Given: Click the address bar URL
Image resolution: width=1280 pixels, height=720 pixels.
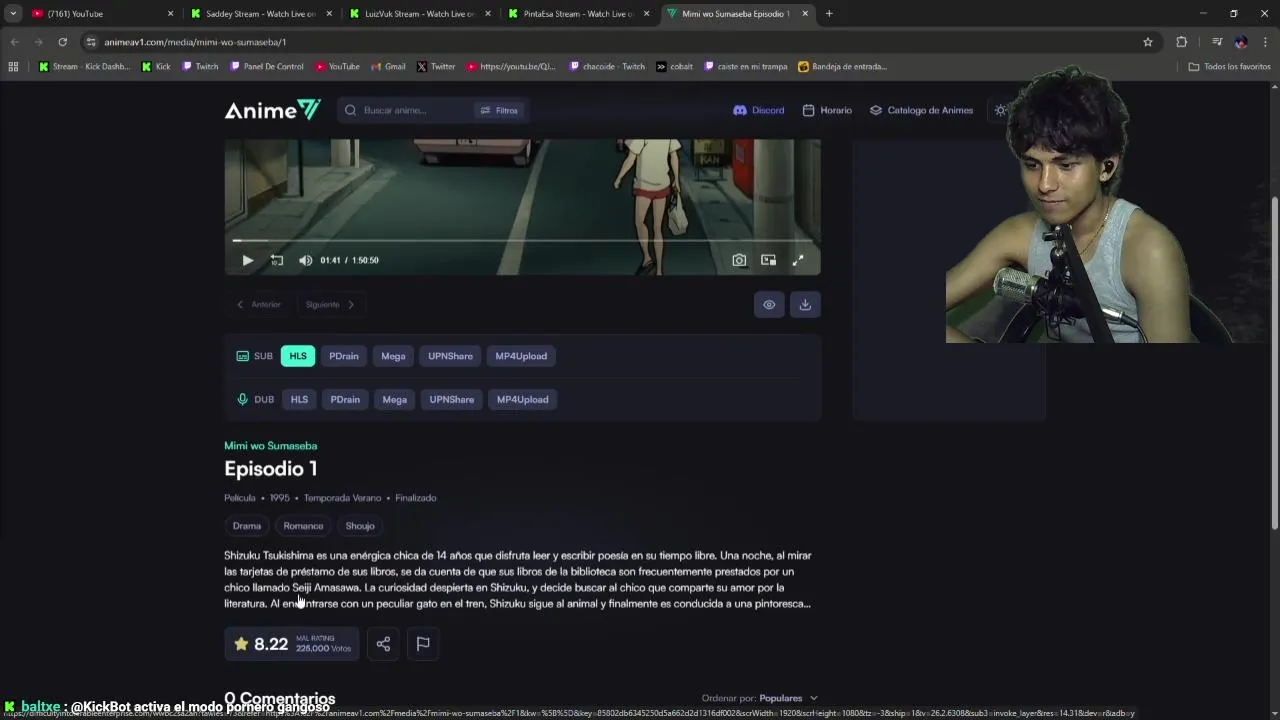Looking at the screenshot, I should coord(195,42).
